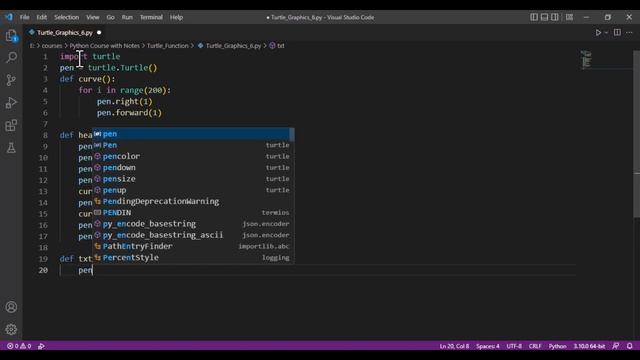Split the editor to the right
640x360 pixels.
[617, 33]
